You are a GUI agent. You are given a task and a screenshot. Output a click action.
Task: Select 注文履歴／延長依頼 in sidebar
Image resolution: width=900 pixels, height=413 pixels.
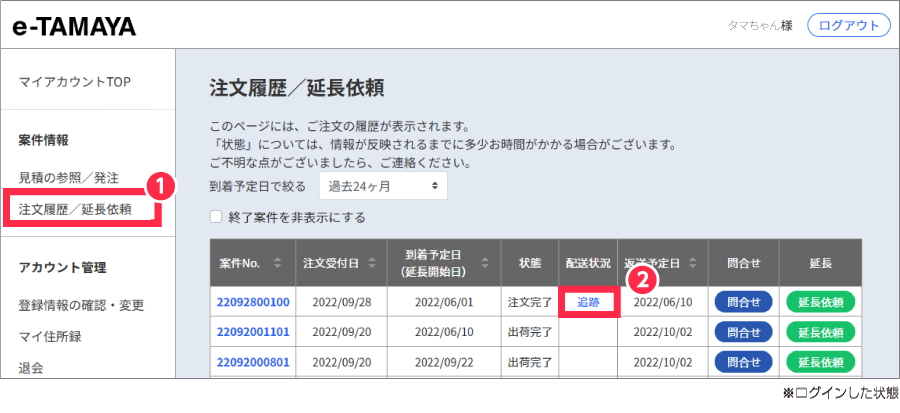pyautogui.click(x=75, y=209)
